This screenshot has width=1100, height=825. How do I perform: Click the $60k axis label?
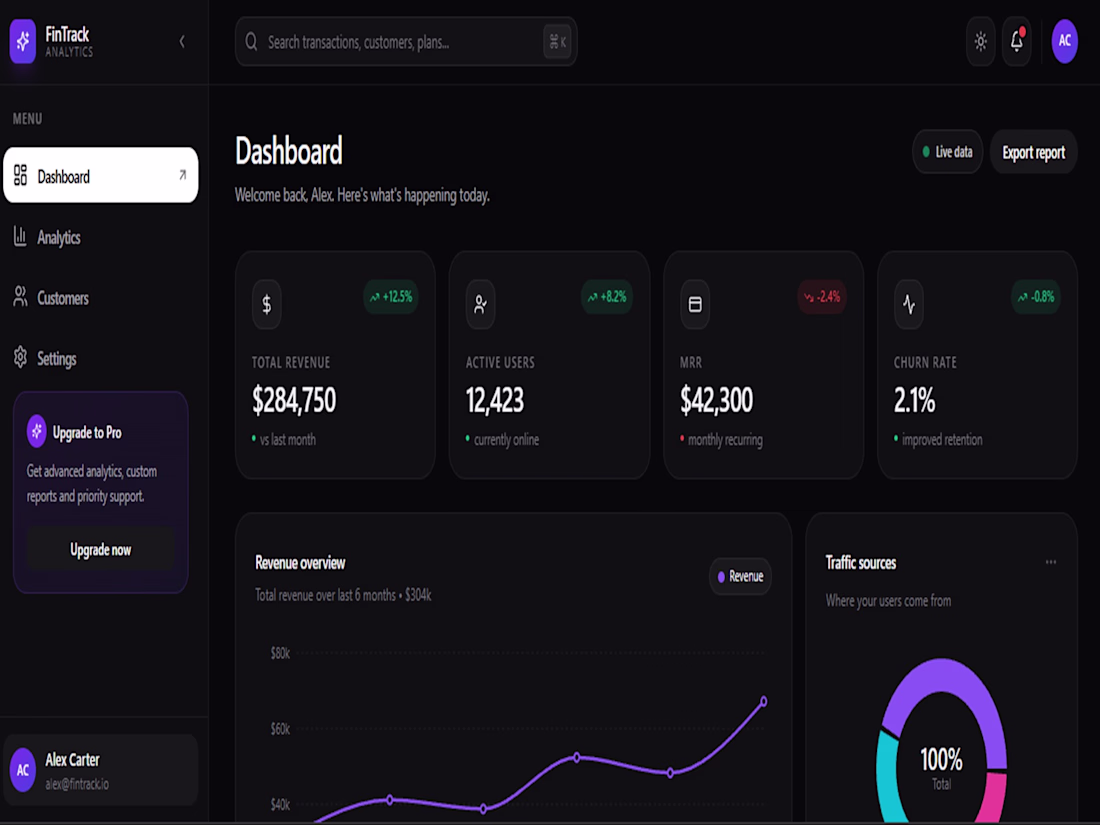[x=280, y=729]
